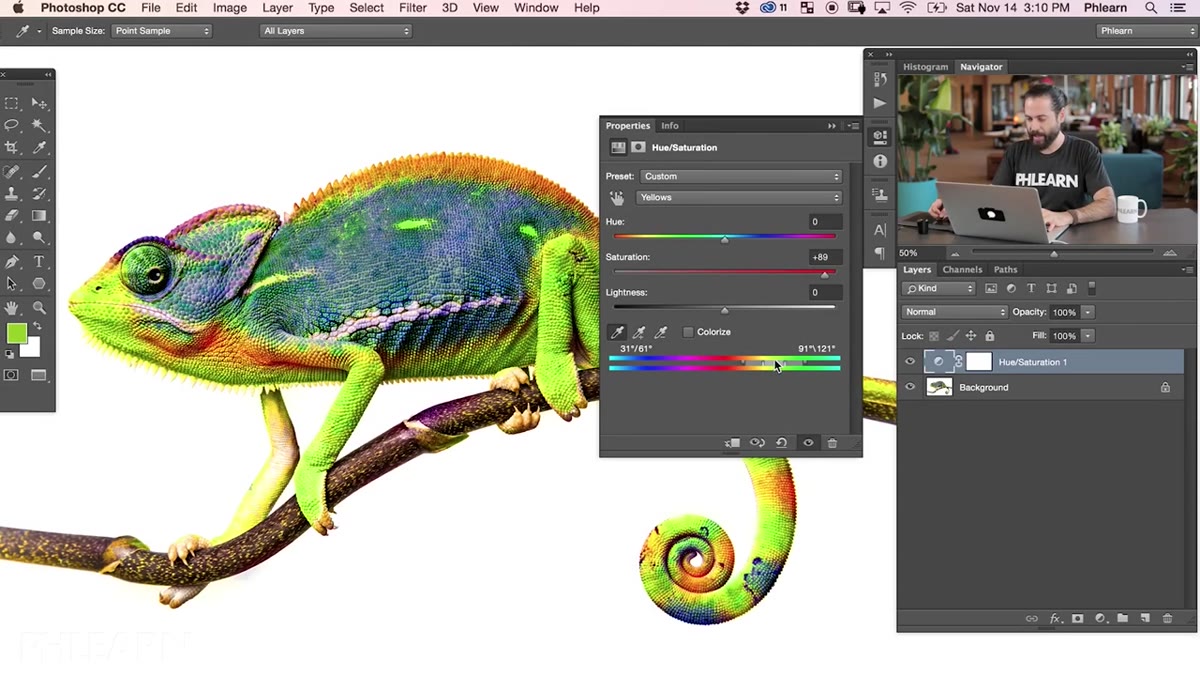Toggle the layer filter switch
This screenshot has width=1200, height=676.
pos(1092,288)
